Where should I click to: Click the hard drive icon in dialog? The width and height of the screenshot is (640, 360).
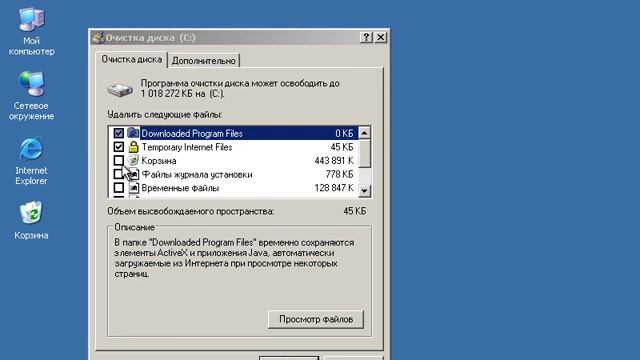tap(120, 89)
